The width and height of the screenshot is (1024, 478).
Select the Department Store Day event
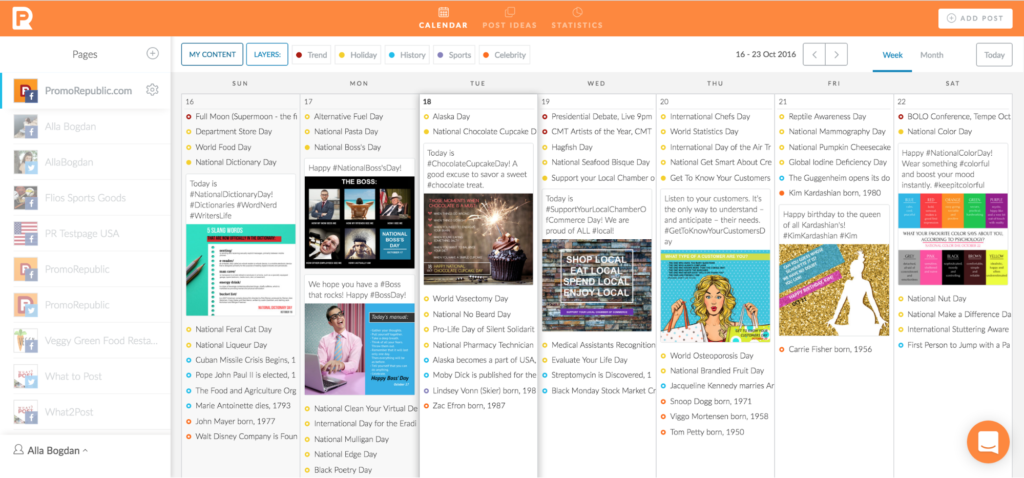pyautogui.click(x=229, y=131)
